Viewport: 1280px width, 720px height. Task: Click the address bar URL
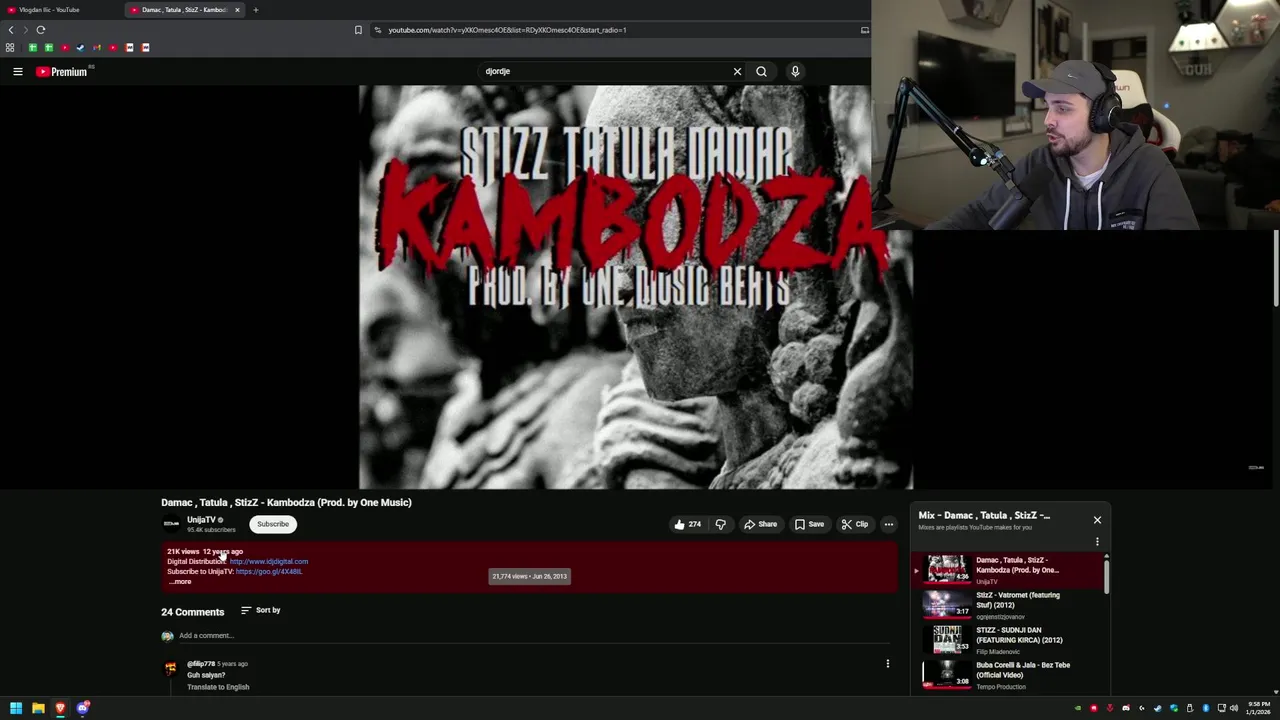507,30
